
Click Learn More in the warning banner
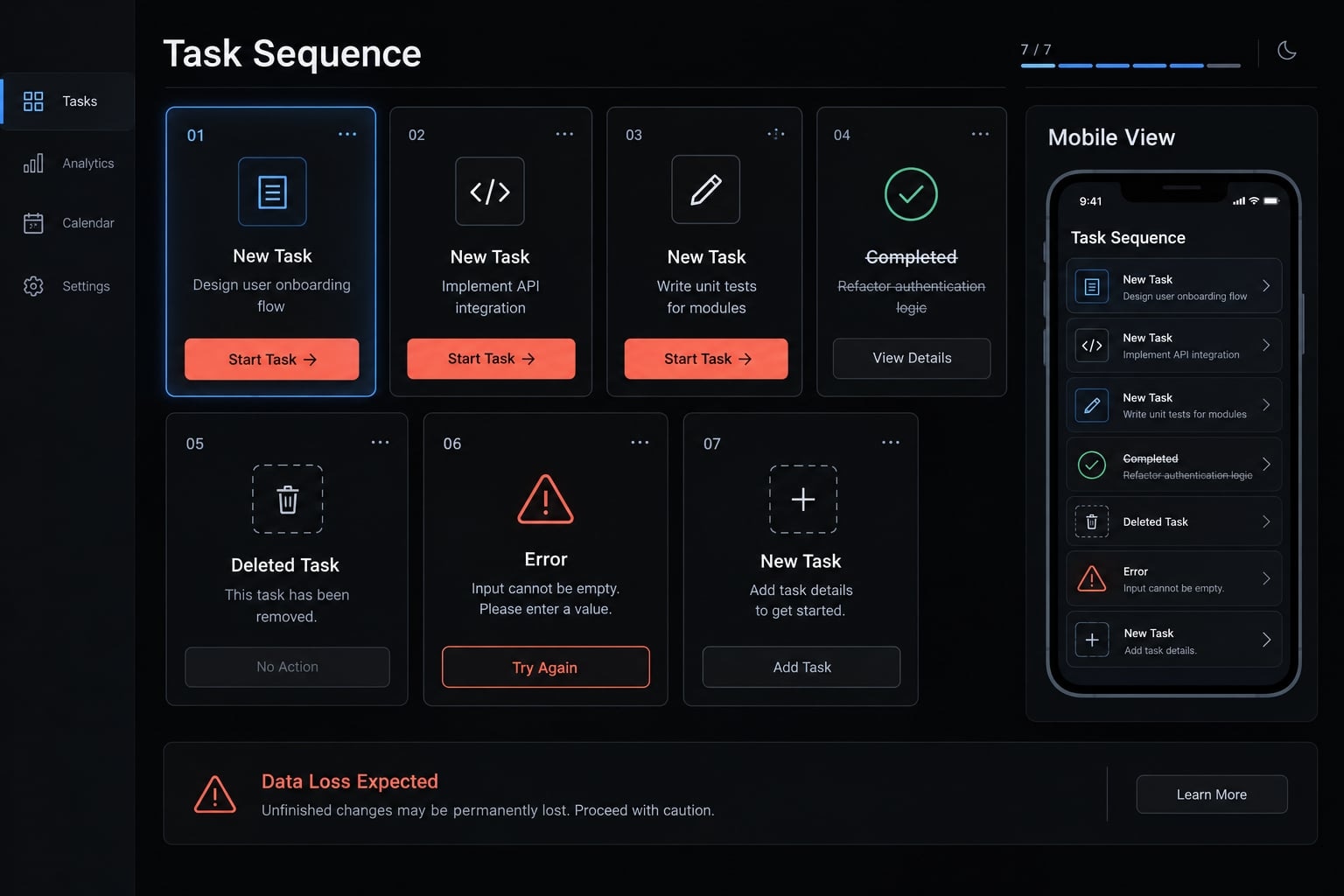[1212, 794]
